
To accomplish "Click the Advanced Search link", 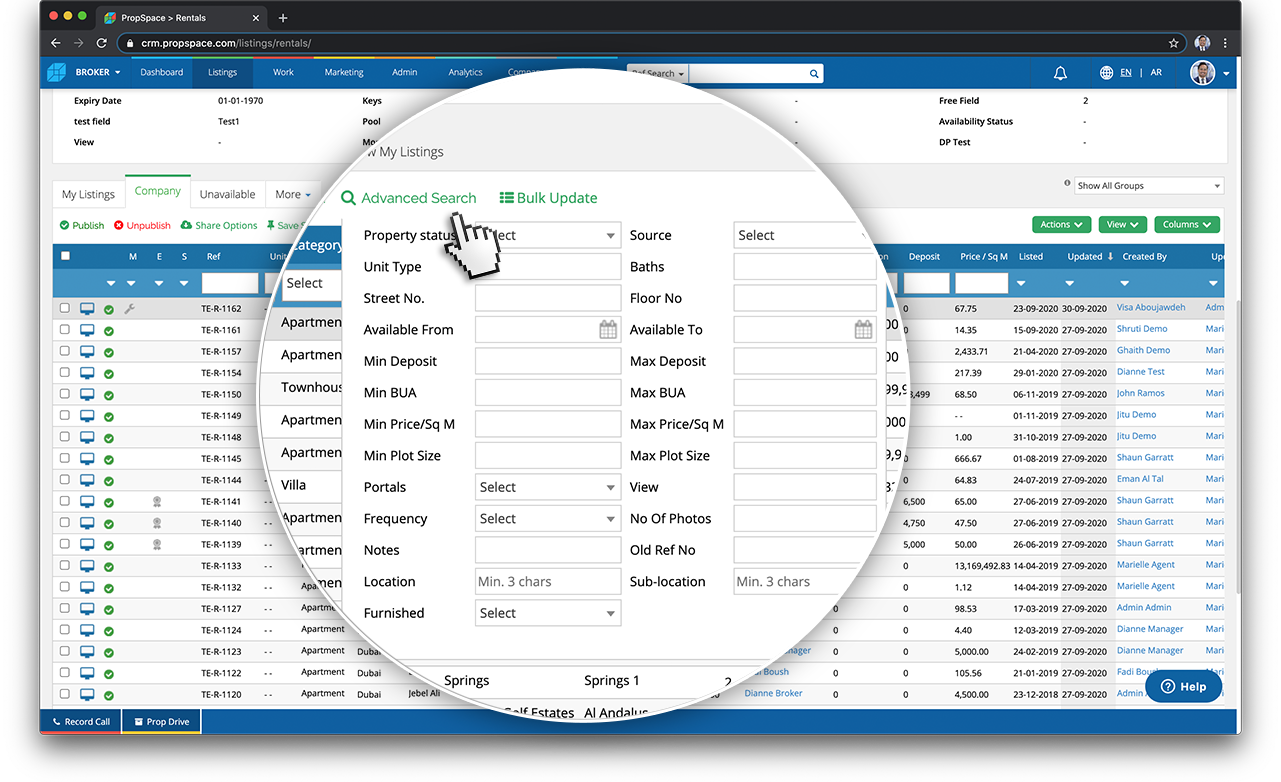I will [409, 198].
